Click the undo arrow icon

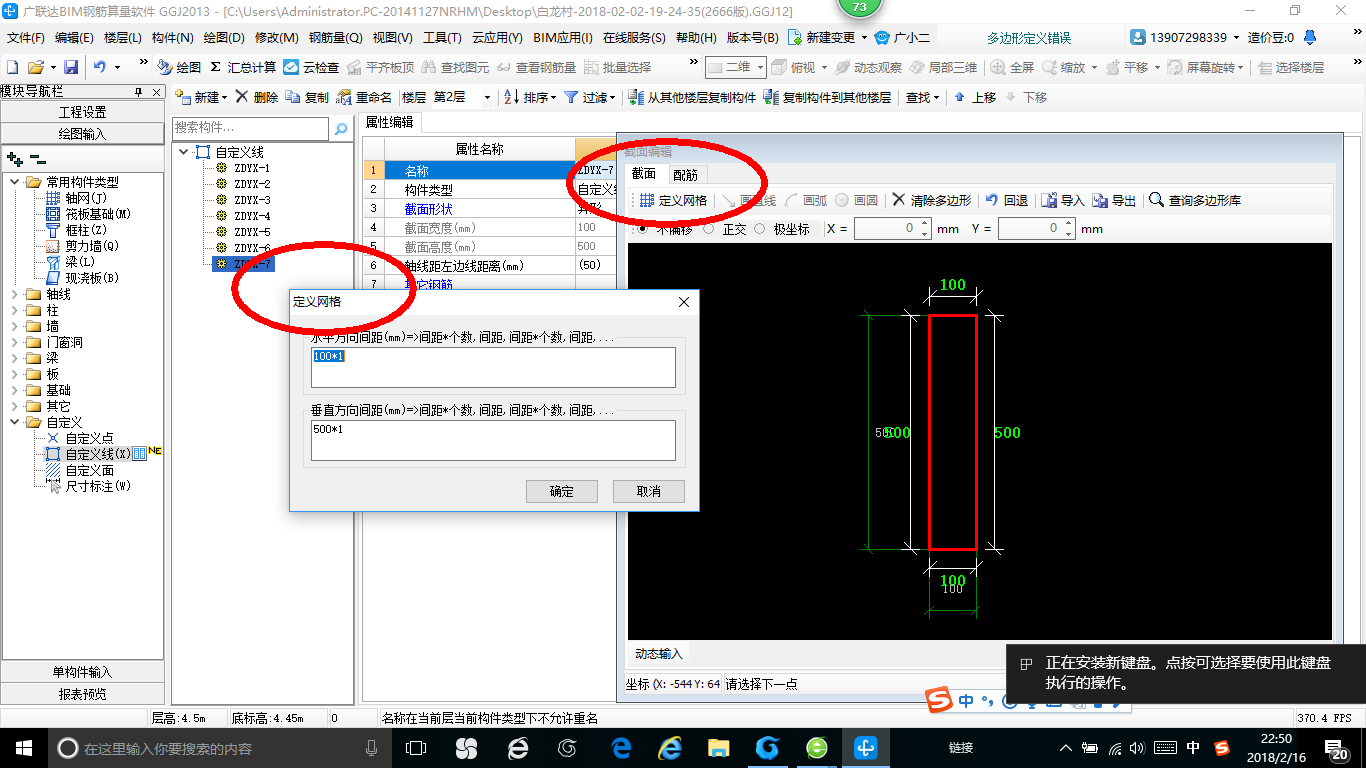tap(100, 67)
